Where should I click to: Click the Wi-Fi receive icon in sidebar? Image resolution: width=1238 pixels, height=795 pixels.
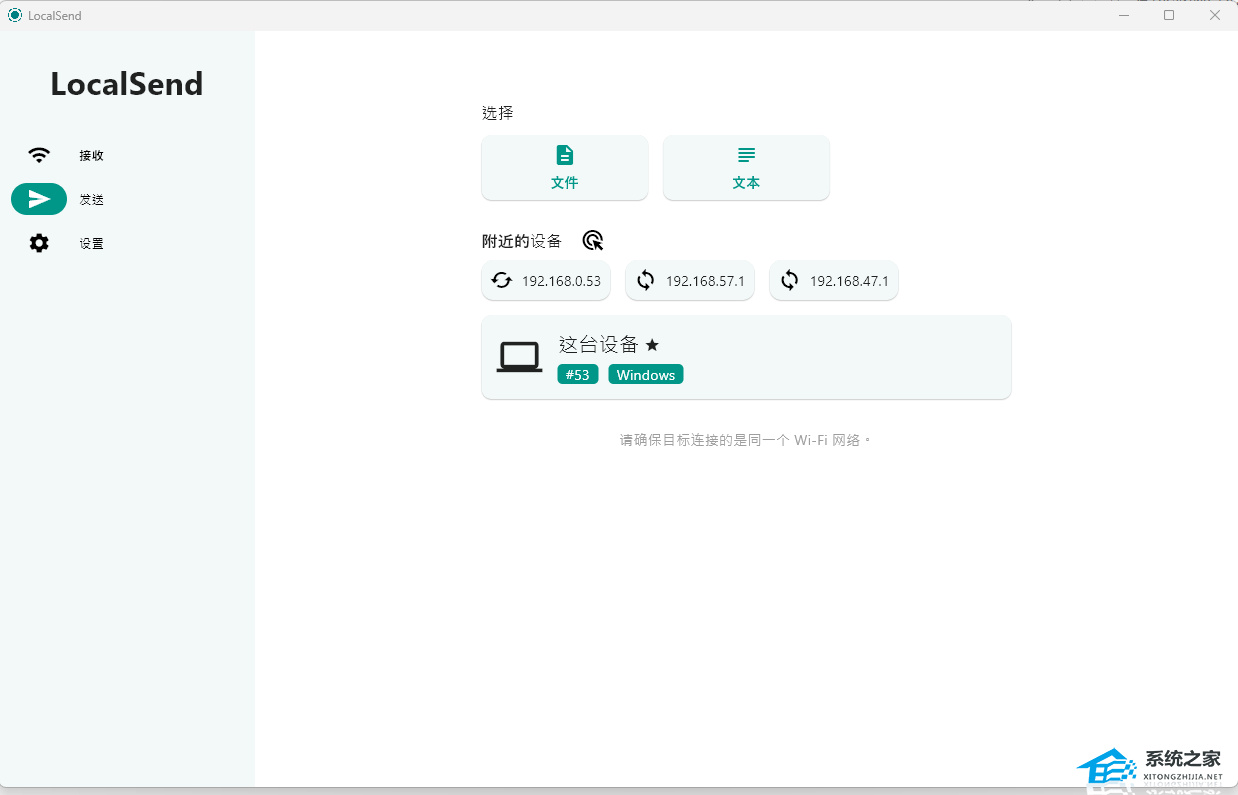pos(39,155)
